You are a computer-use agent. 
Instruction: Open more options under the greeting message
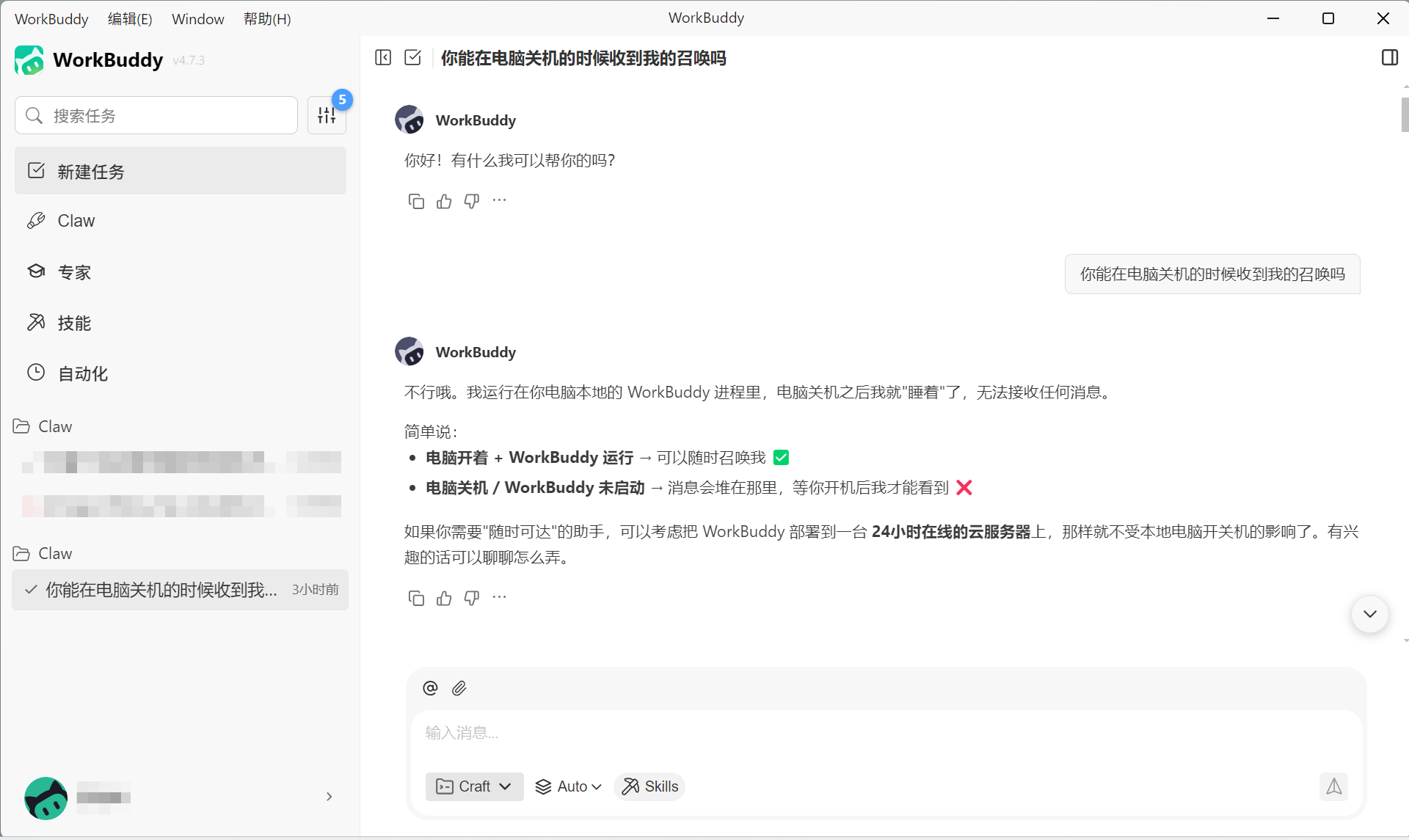[500, 200]
